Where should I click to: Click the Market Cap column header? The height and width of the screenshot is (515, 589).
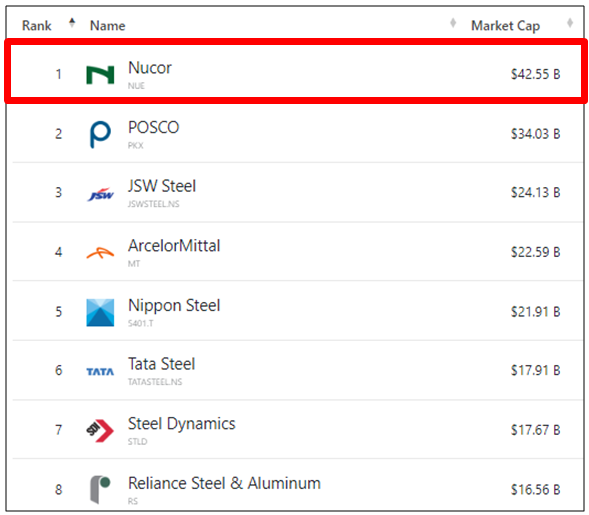pos(506,26)
